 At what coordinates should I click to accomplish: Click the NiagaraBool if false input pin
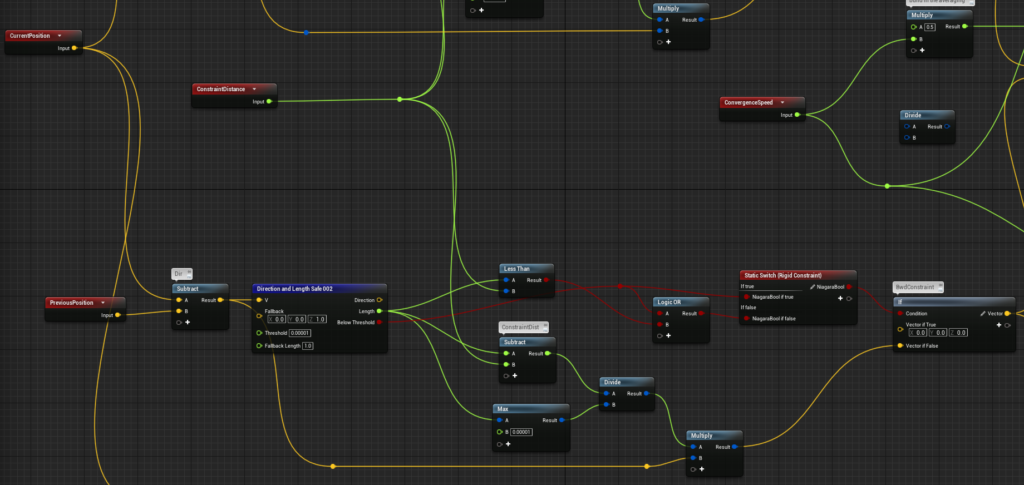(x=746, y=319)
